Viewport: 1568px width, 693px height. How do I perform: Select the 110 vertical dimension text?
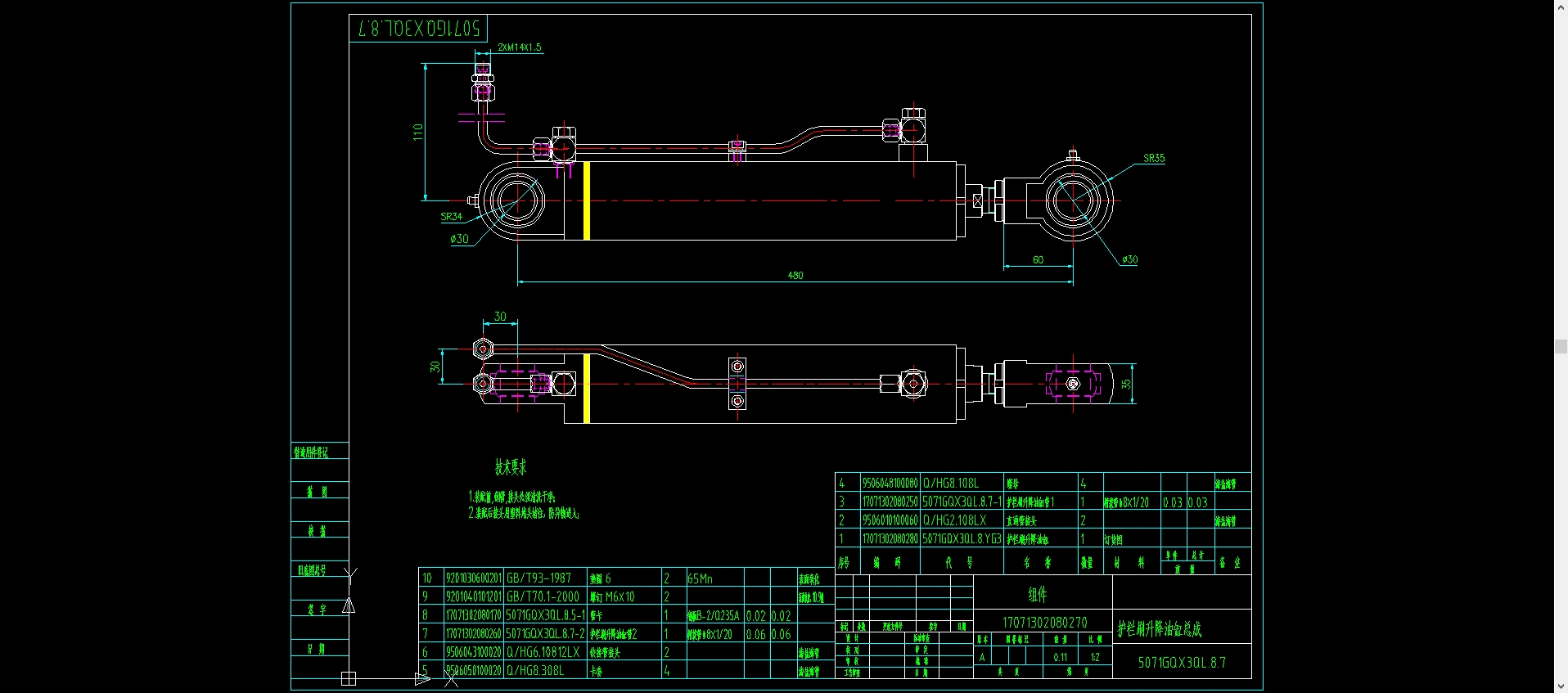pyautogui.click(x=418, y=132)
